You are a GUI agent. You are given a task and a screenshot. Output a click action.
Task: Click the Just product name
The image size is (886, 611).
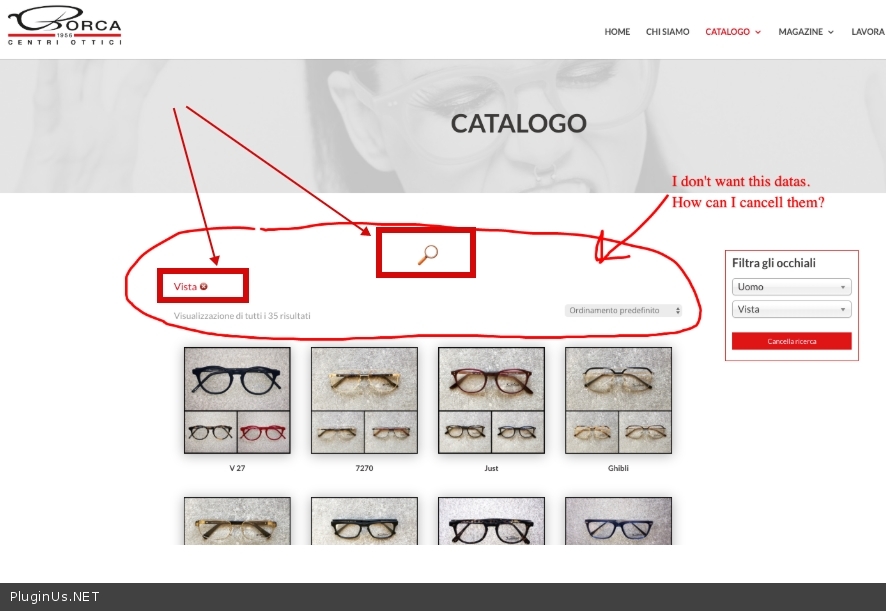(x=492, y=468)
